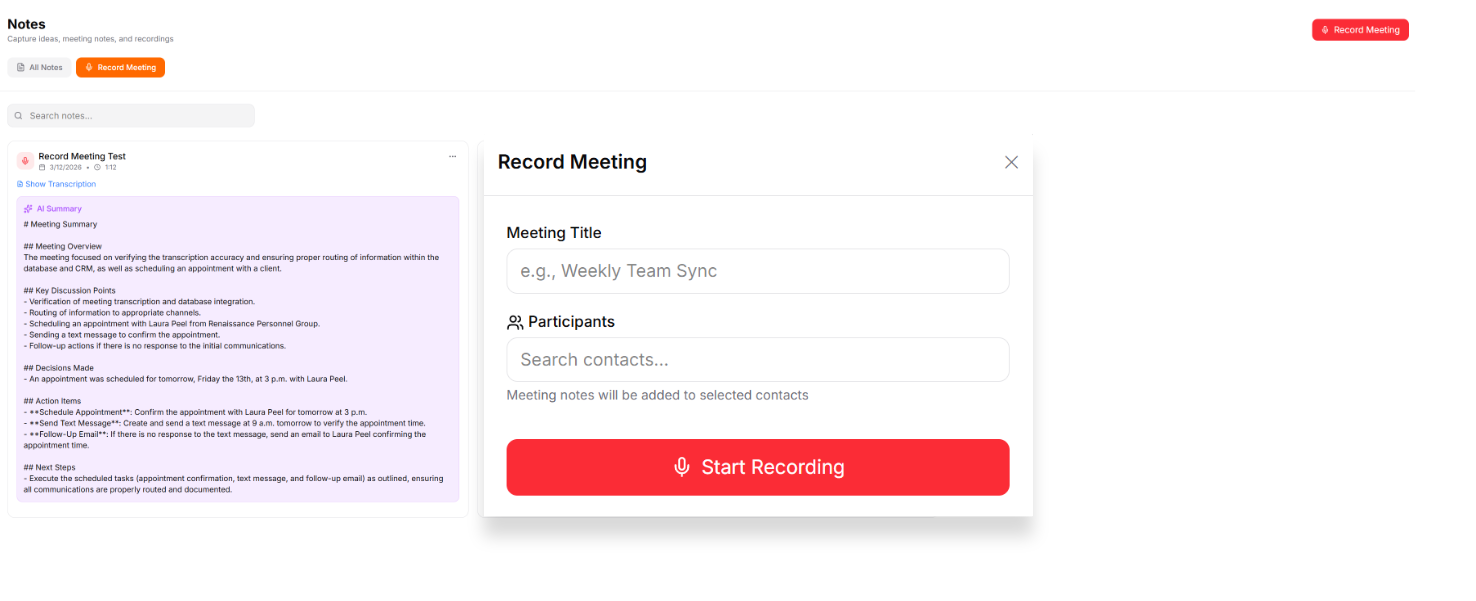The height and width of the screenshot is (601, 1476).
Task: Click the red microphone icon on note card
Action: 25,160
